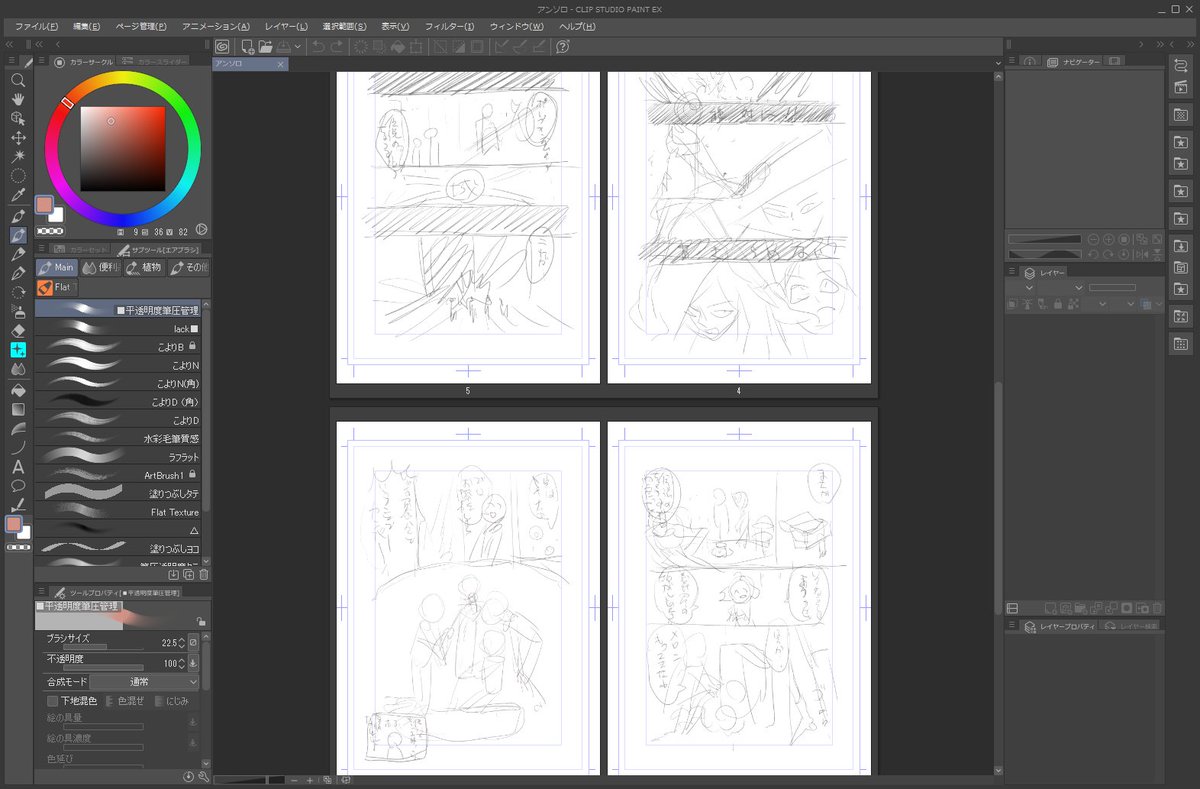
Task: Duplicate sub tool icon
Action: pyautogui.click(x=189, y=575)
